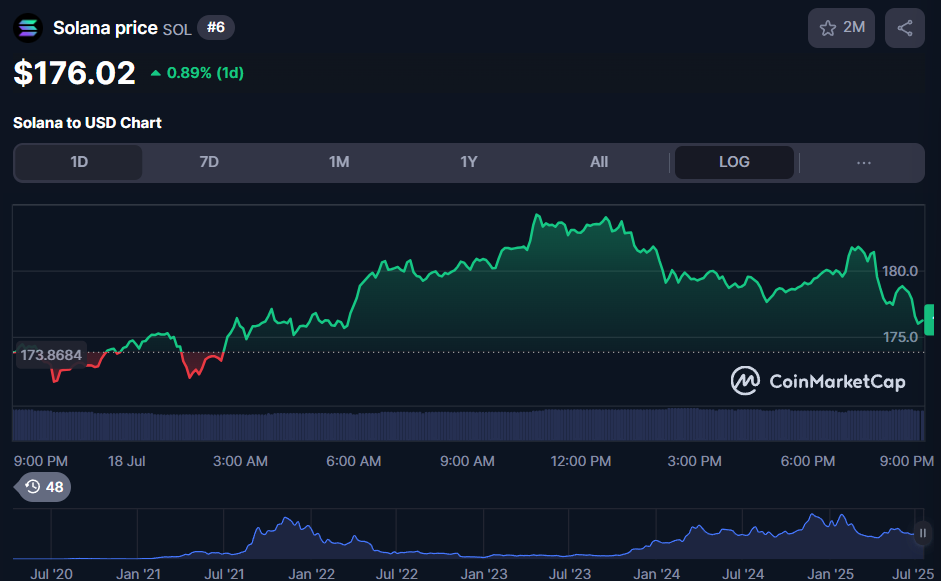Open the clock history 48 badge
941x581 pixels.
[x=43, y=487]
